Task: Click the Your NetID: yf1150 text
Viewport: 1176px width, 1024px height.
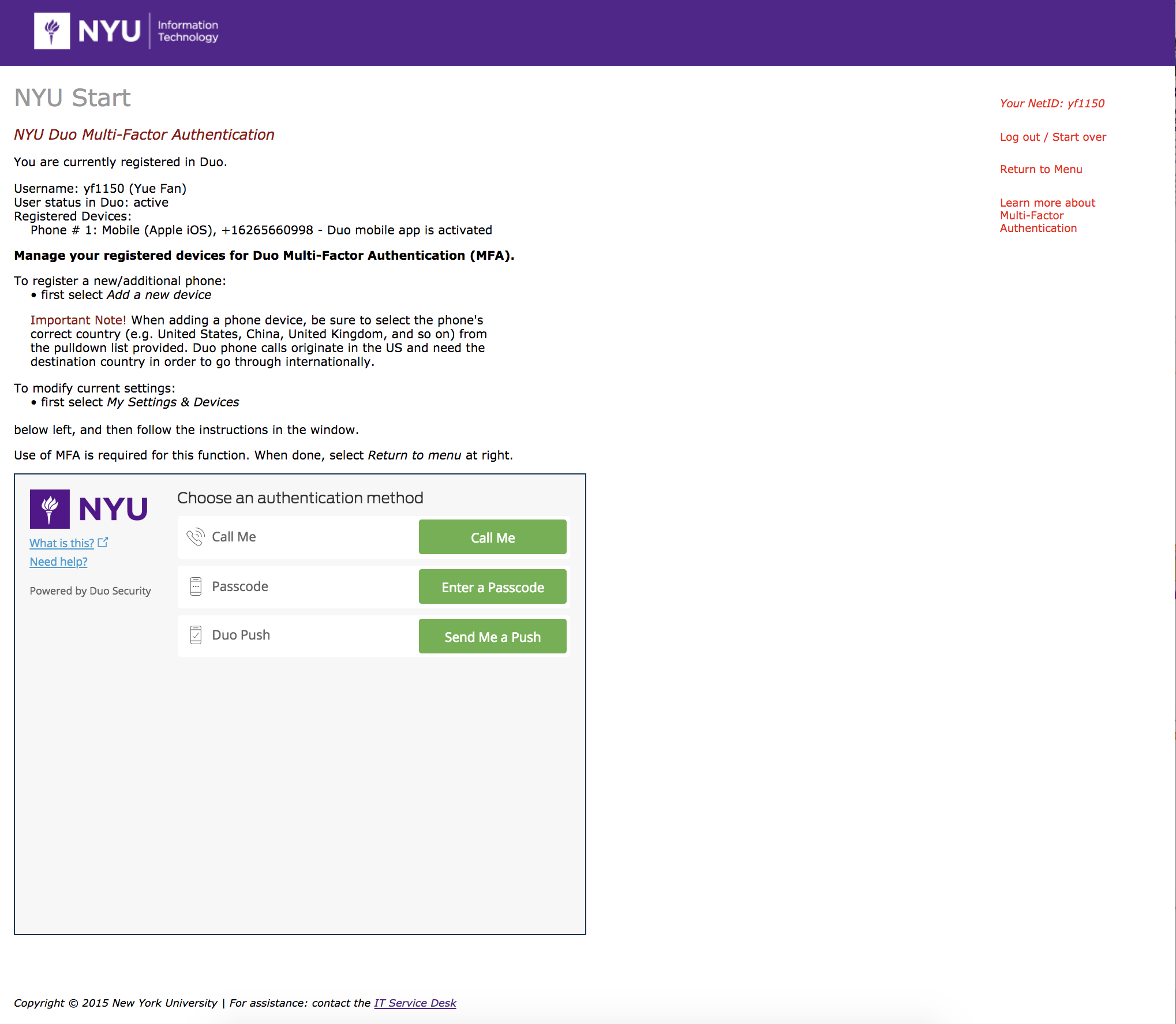Action: [1051, 103]
